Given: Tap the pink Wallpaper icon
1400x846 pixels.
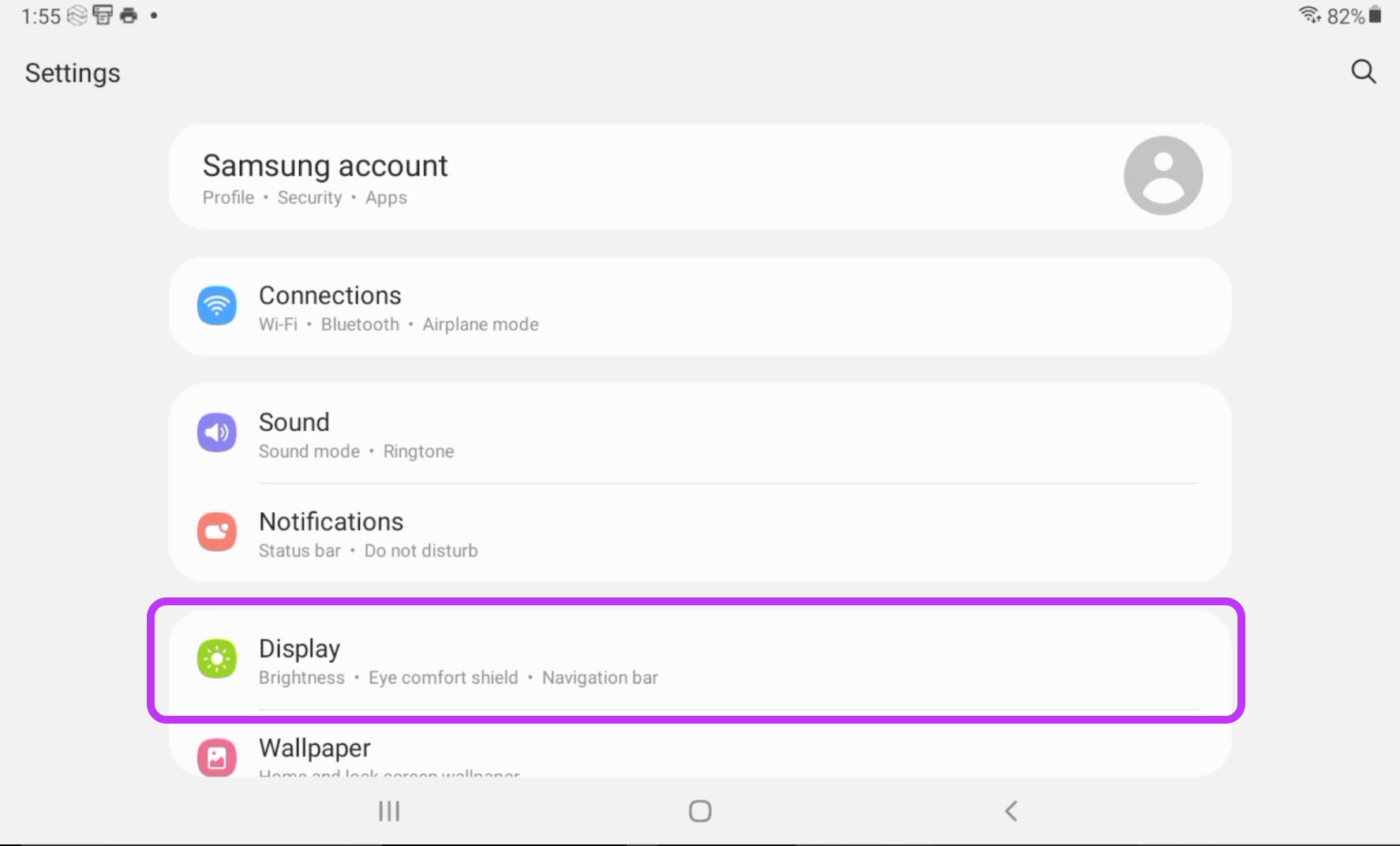Looking at the screenshot, I should (217, 758).
